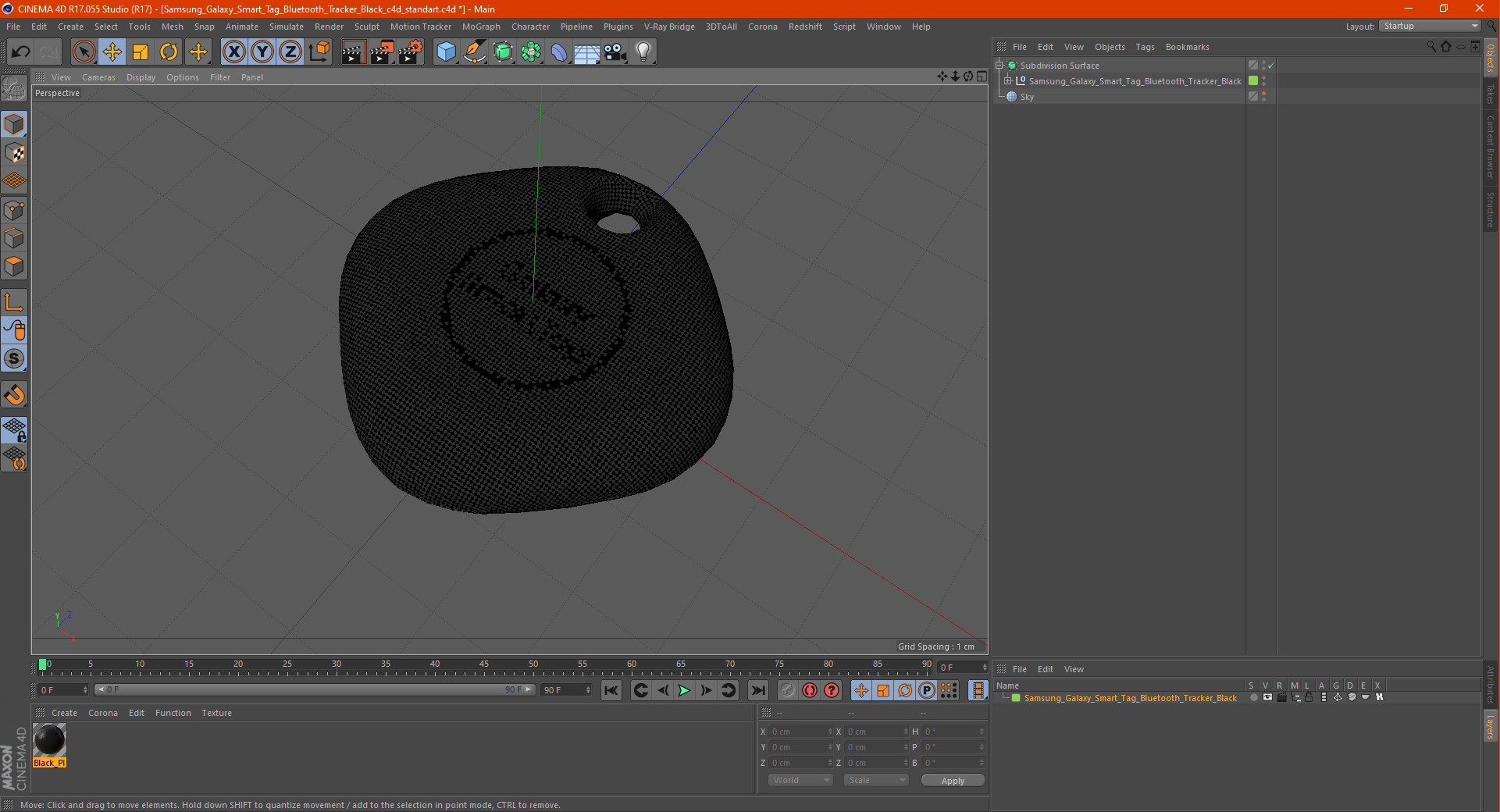Select the Sky object
The height and width of the screenshot is (812, 1500).
(1027, 97)
